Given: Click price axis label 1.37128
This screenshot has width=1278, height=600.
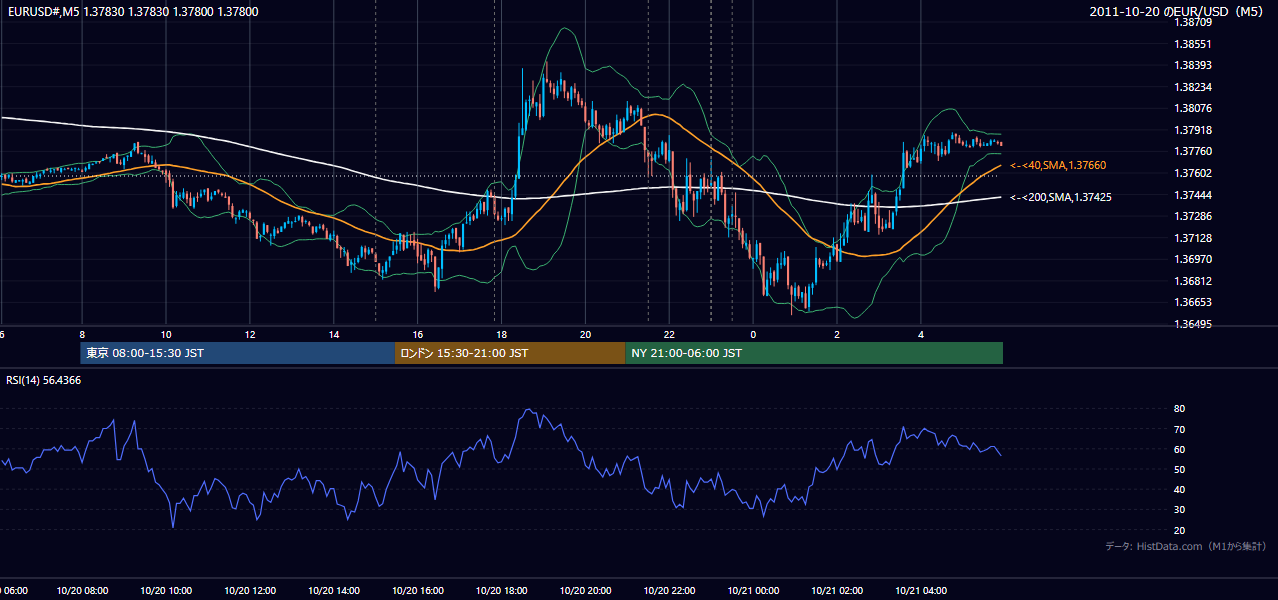Looking at the screenshot, I should click(1194, 238).
